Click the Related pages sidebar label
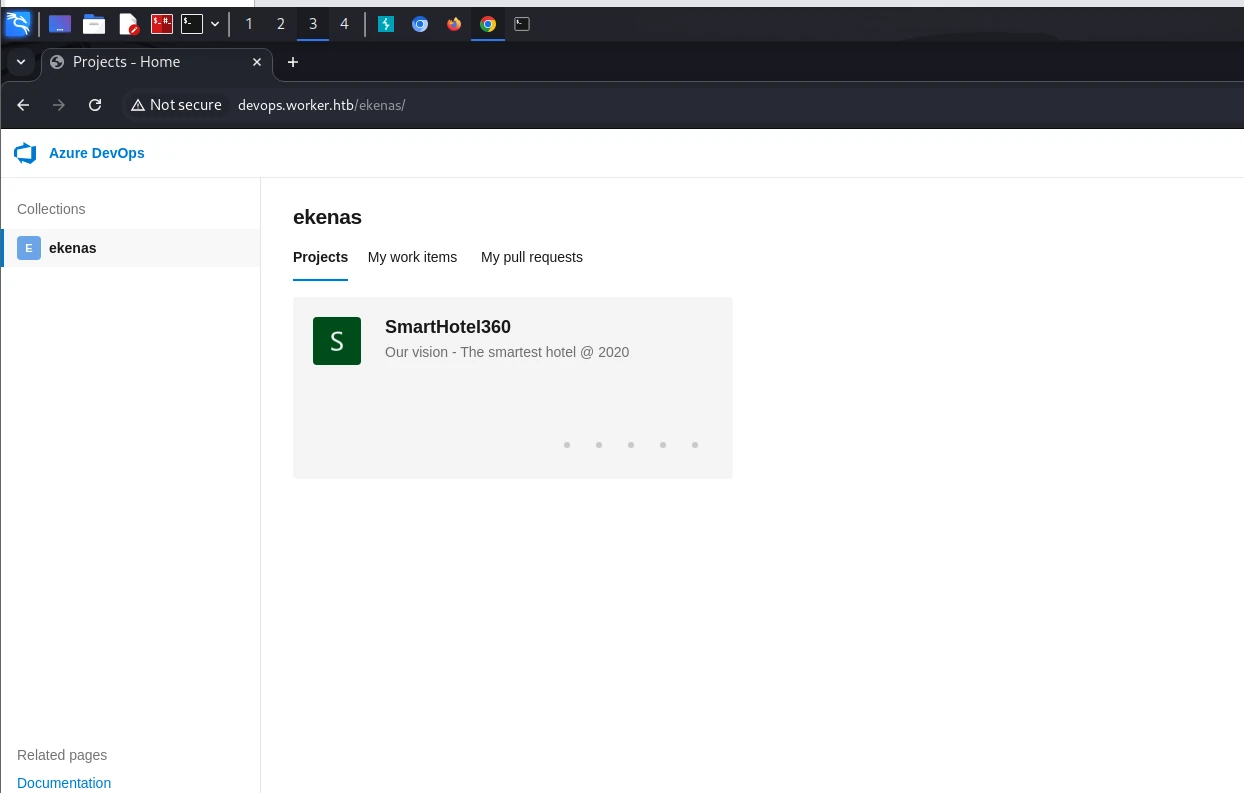1244x793 pixels. coord(62,755)
